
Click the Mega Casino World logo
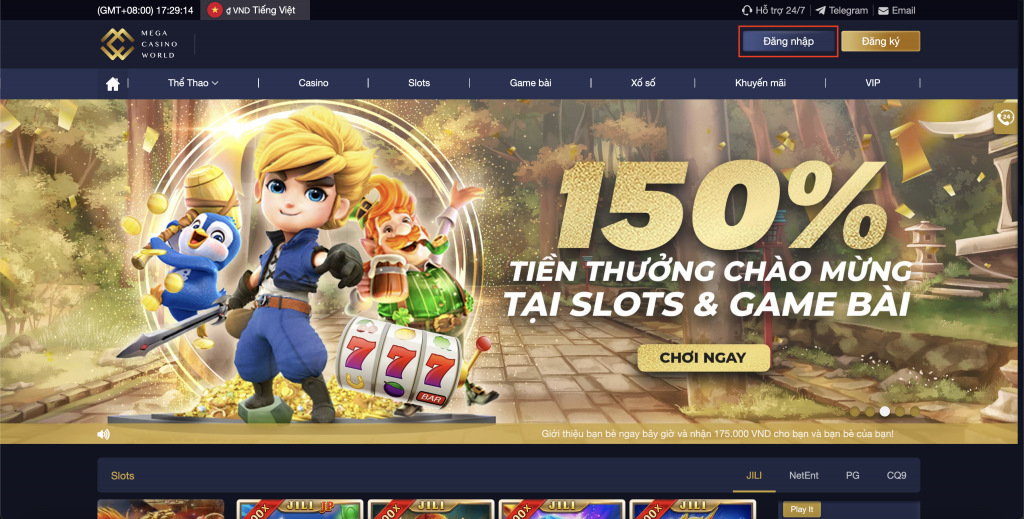(139, 44)
